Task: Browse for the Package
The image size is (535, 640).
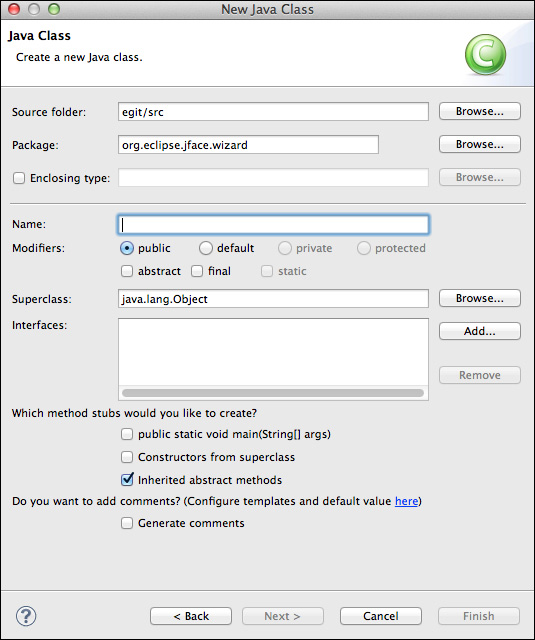Action: click(480, 144)
